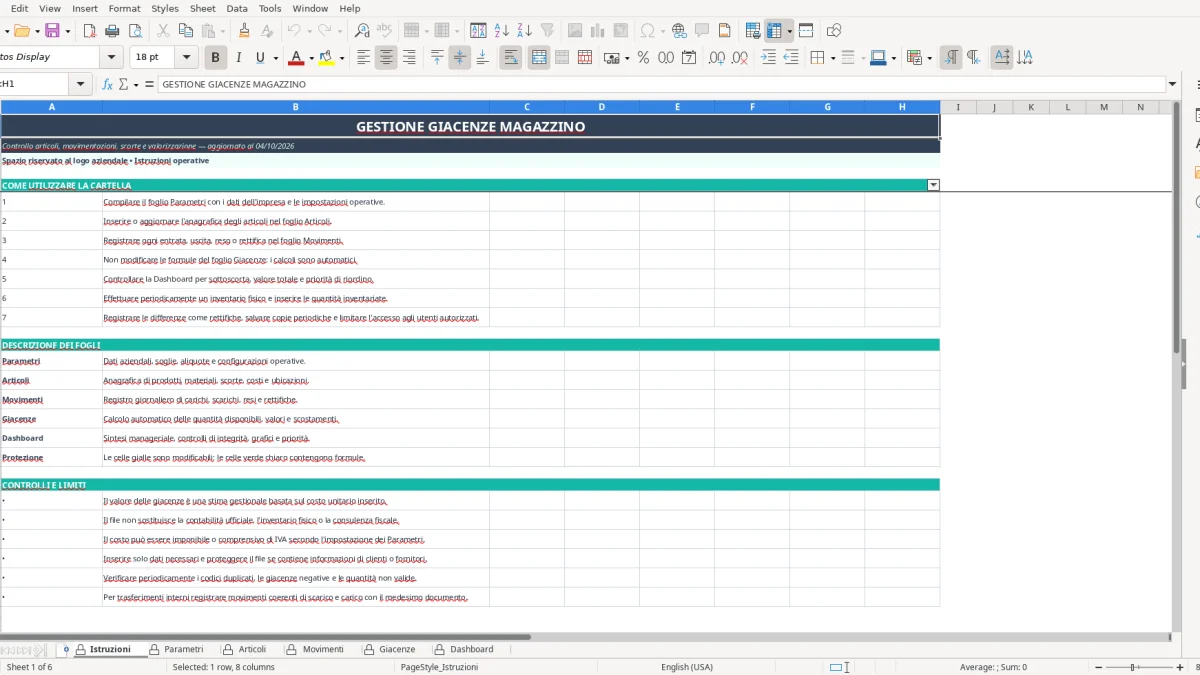This screenshot has width=1200, height=675.
Task: Click the Headers and Footers icon
Action: [x=725, y=31]
